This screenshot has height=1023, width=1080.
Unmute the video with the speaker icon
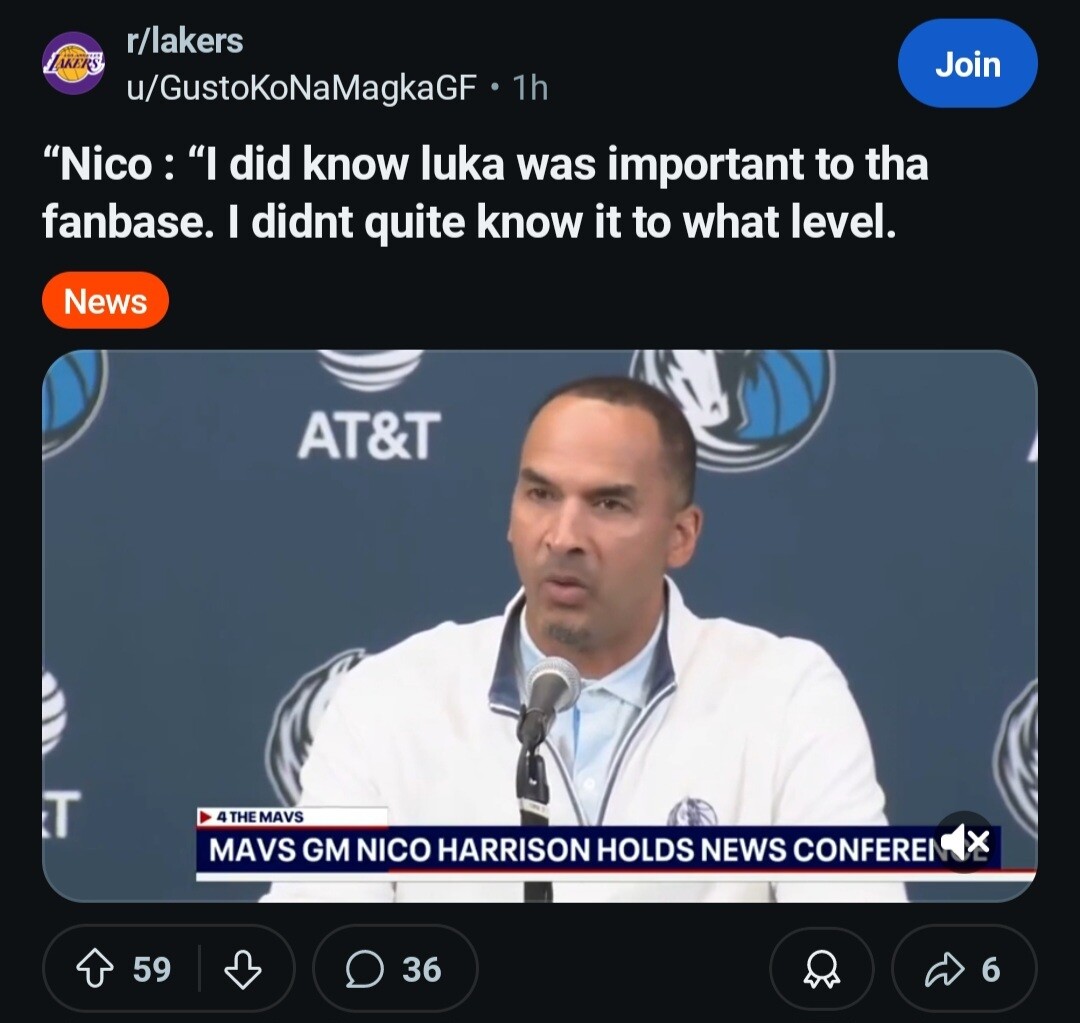[964, 842]
